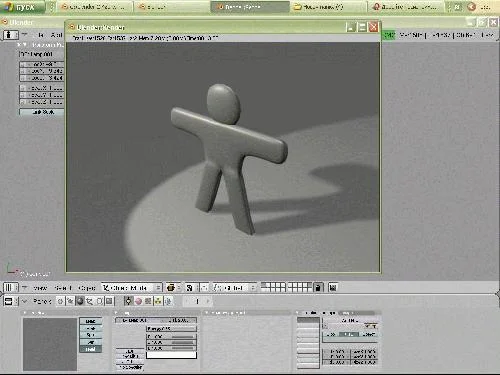
Task: Open the buttons window editor type selector
Action: [x=10, y=301]
